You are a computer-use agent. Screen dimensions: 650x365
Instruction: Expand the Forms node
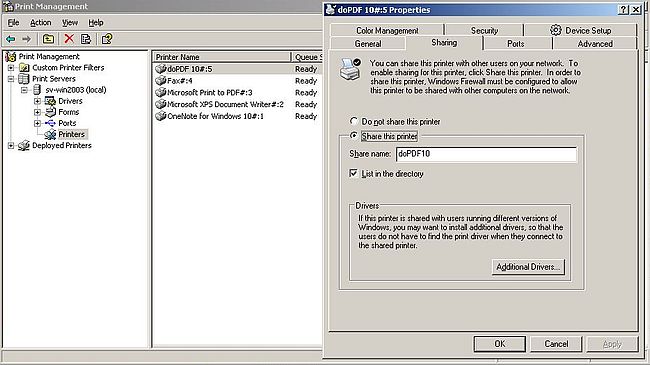(37, 112)
